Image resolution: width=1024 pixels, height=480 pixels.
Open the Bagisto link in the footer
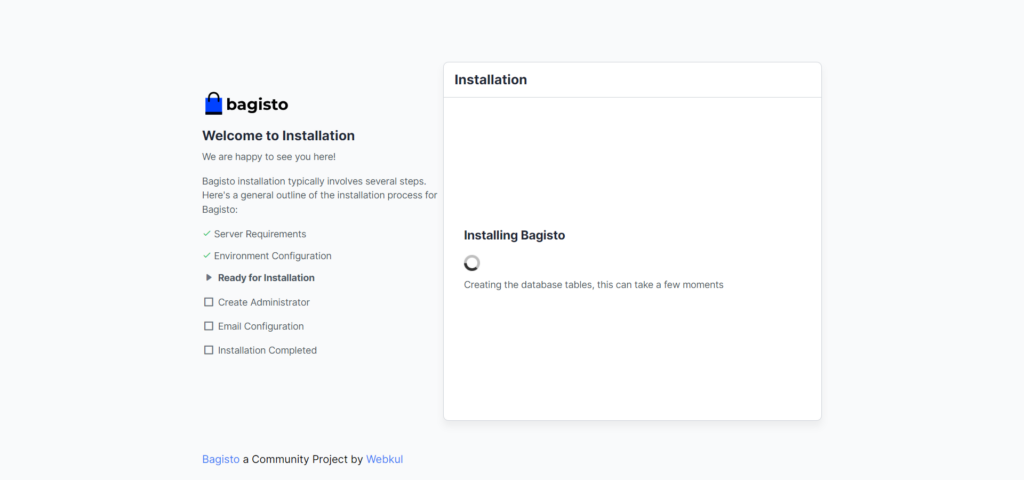[221, 459]
